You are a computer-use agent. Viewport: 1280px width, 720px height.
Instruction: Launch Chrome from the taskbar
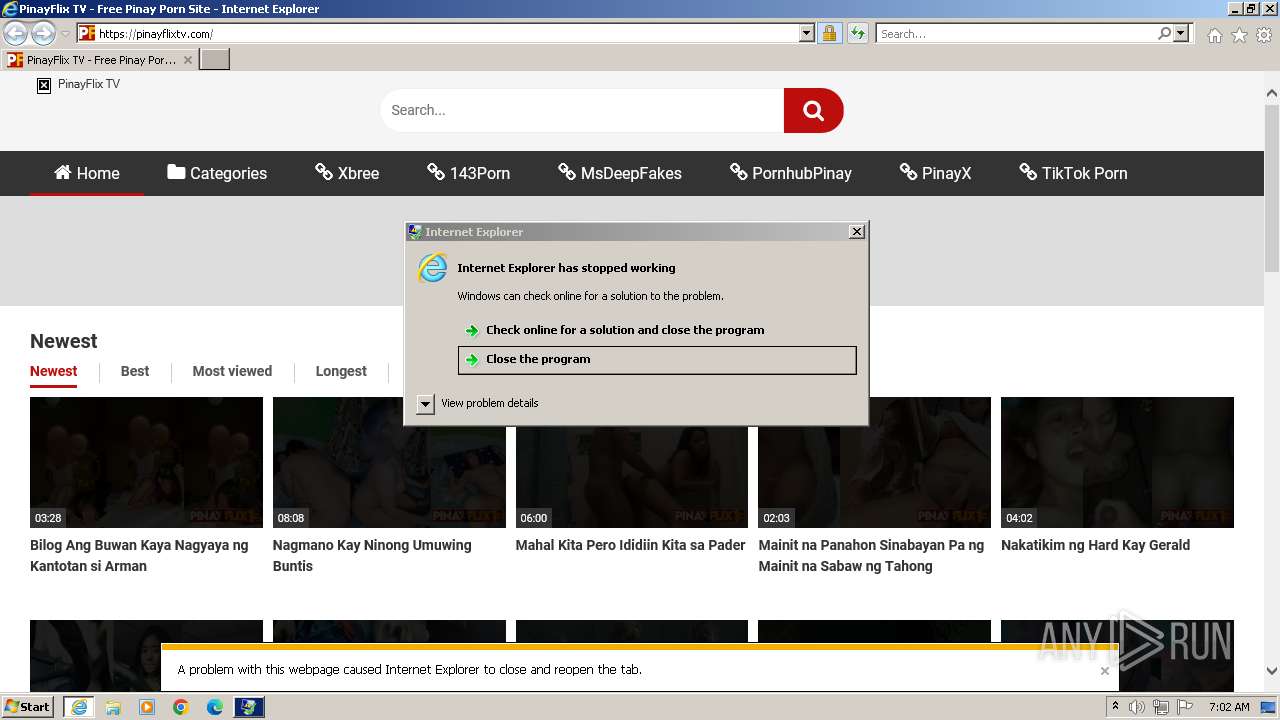click(181, 707)
